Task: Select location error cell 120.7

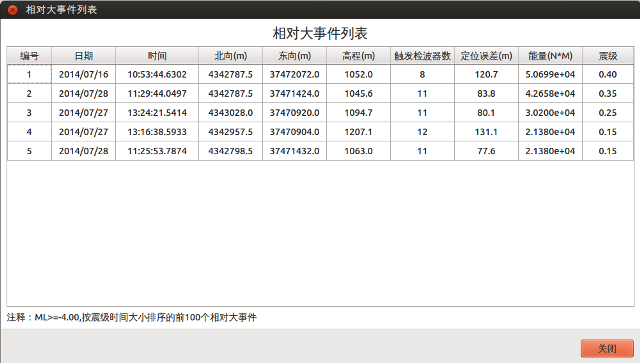Action: coord(486,74)
